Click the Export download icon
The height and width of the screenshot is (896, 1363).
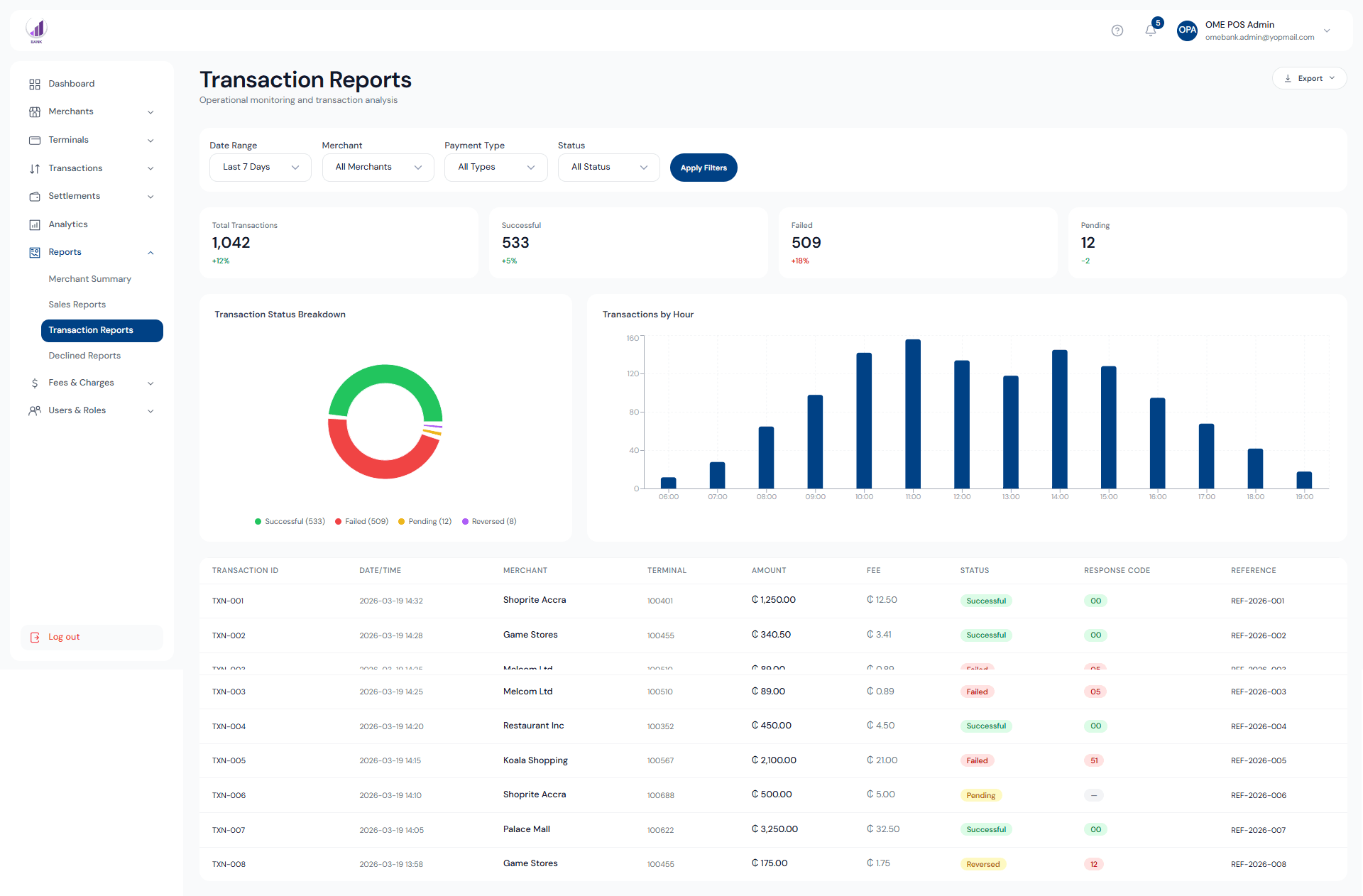point(1288,79)
